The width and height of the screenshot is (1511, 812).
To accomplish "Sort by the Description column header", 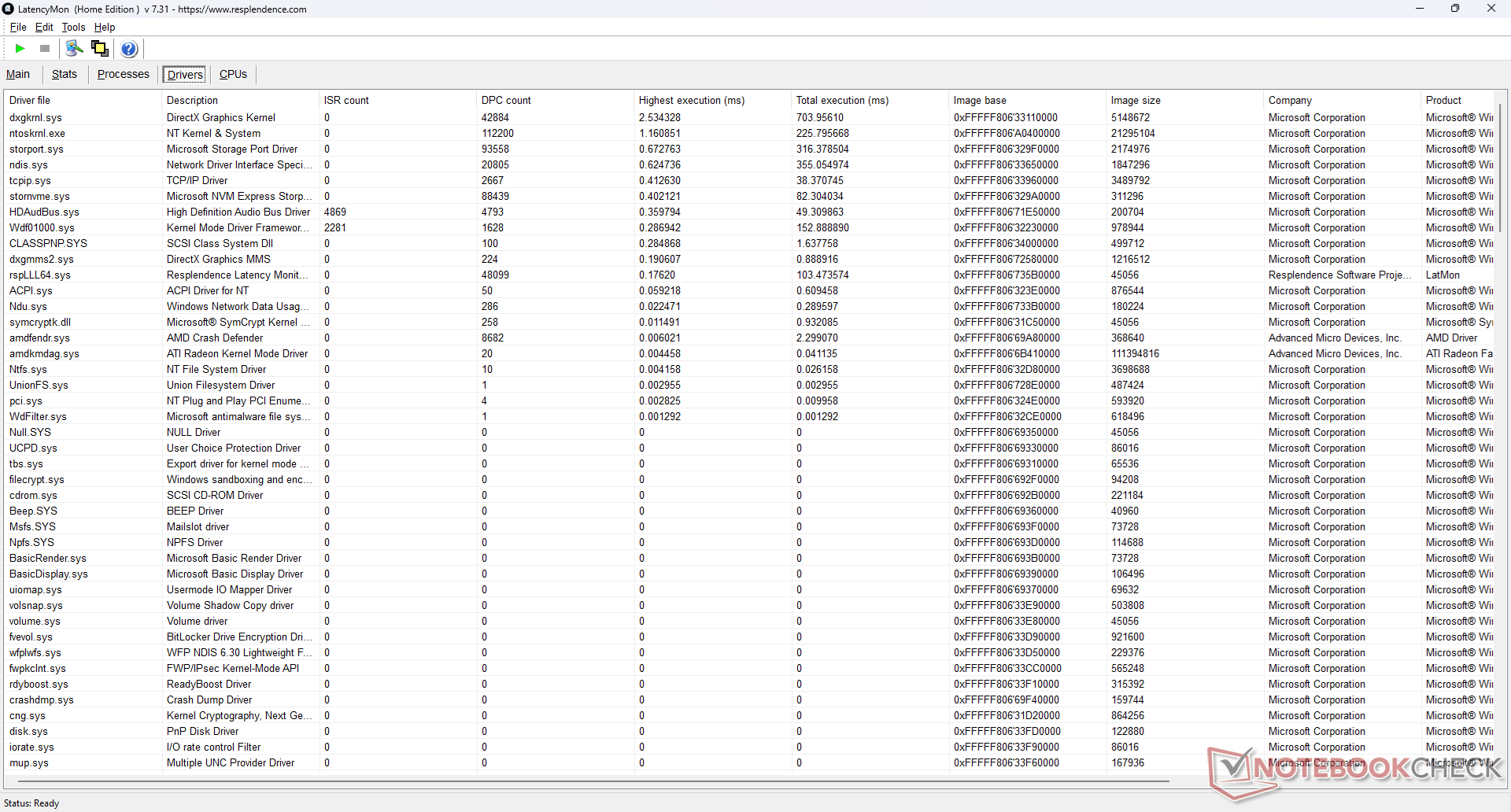I will (x=240, y=100).
